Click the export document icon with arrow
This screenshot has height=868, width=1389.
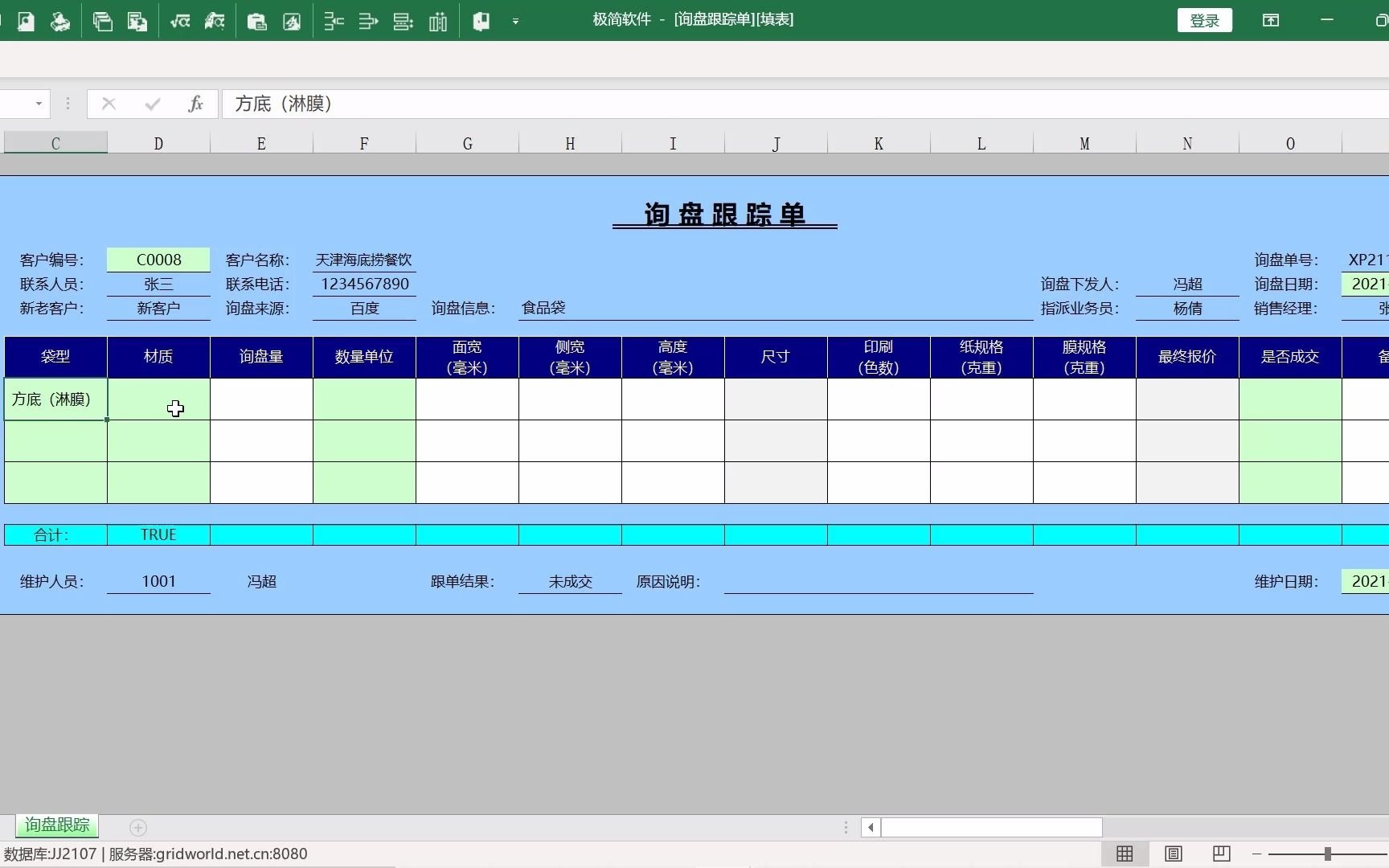[137, 21]
